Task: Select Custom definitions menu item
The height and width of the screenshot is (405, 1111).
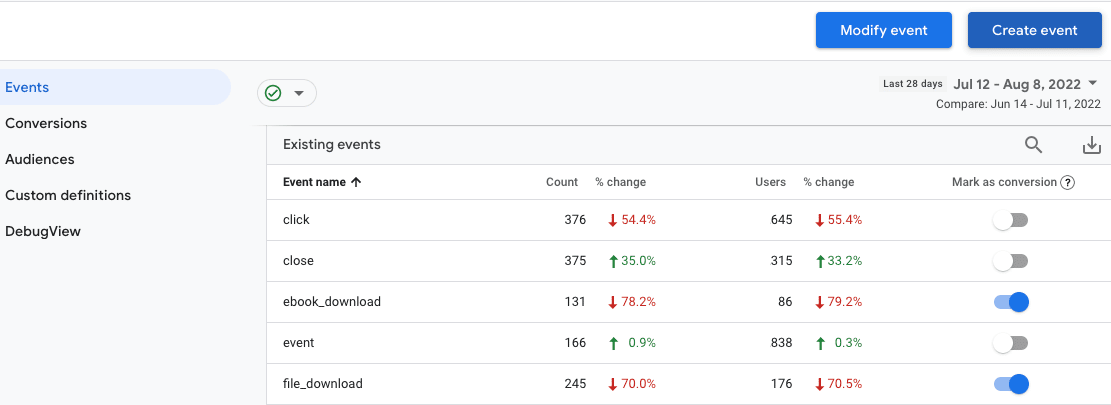Action: point(68,196)
